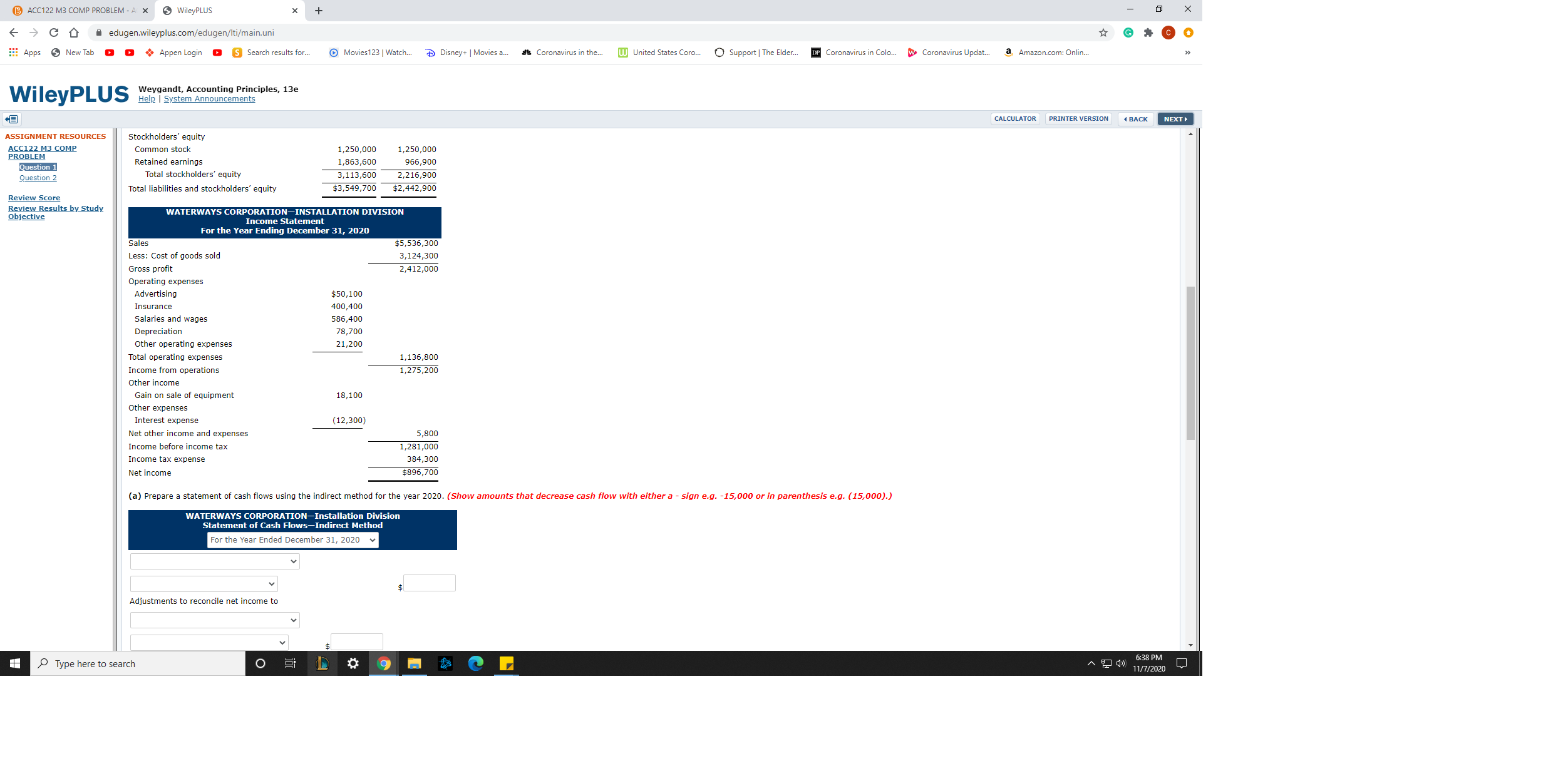
Task: Click the browser back navigation arrow
Action: coord(13,33)
